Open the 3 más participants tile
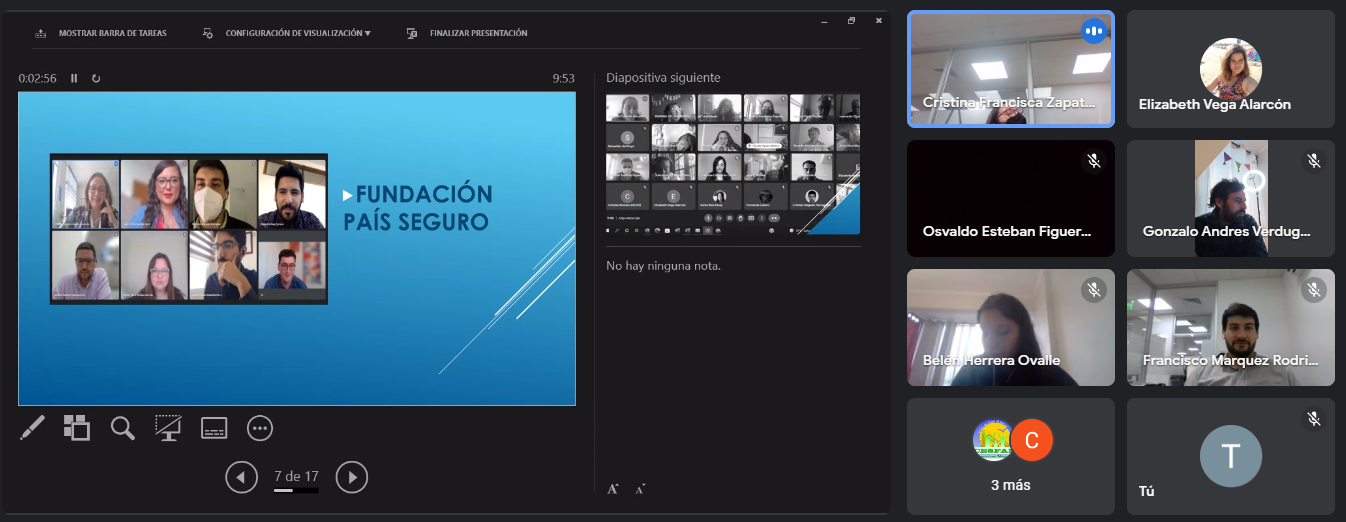The width and height of the screenshot is (1346, 522). click(x=1011, y=456)
